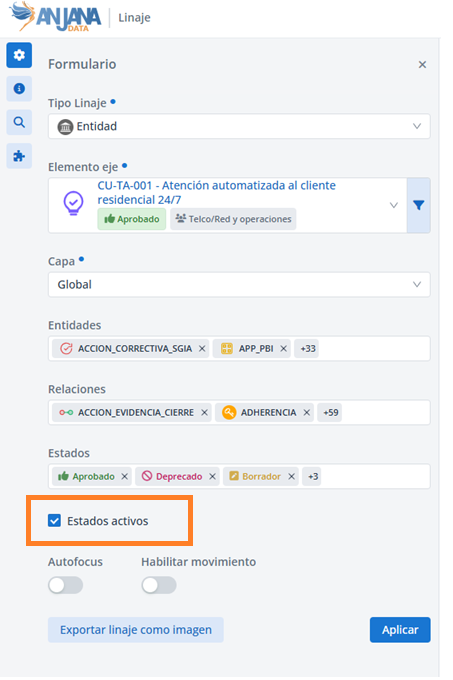The width and height of the screenshot is (453, 680).
Task: Expand the Capa Global dropdown
Action: click(x=239, y=284)
